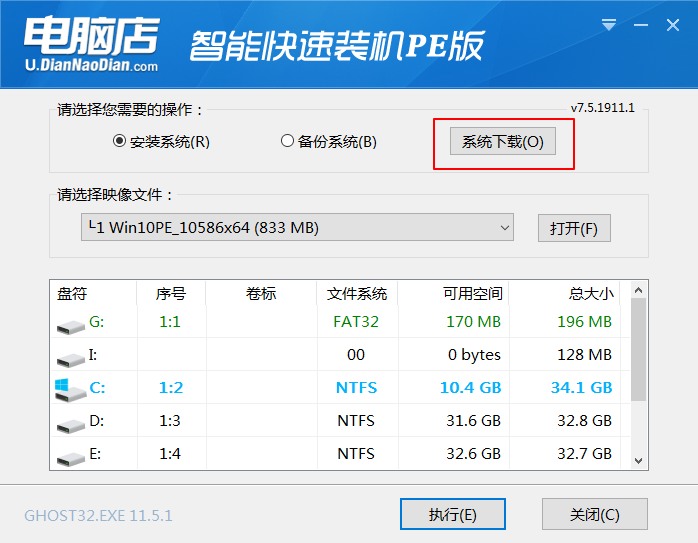Sort by the 序号 column header
Image resolution: width=698 pixels, height=543 pixels.
171,293
